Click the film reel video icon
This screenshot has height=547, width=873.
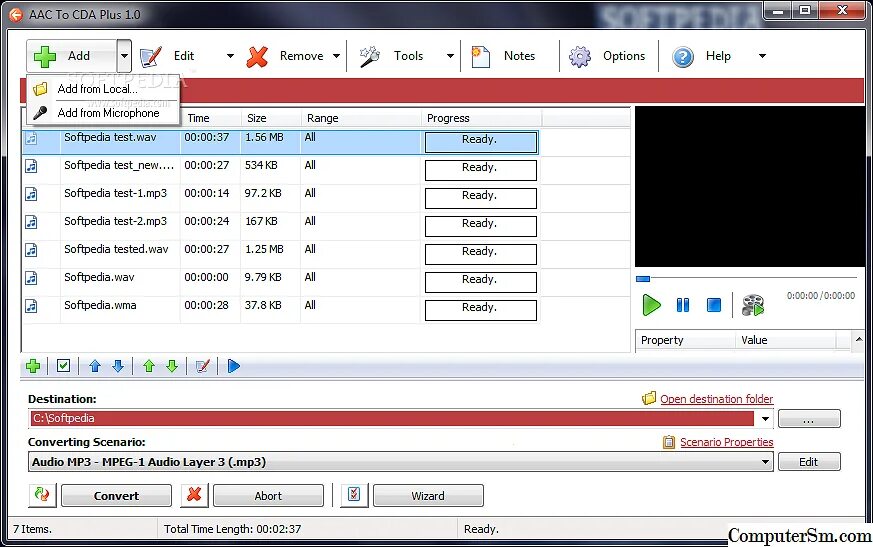pyautogui.click(x=753, y=305)
